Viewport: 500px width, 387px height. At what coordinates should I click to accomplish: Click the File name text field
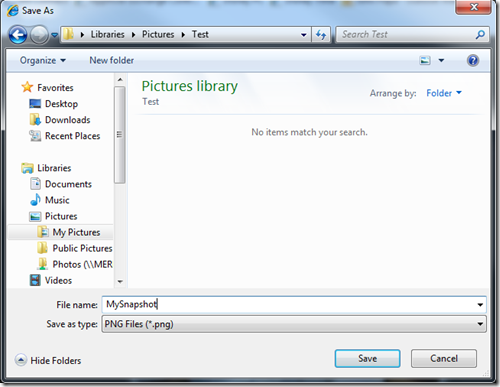[288, 304]
